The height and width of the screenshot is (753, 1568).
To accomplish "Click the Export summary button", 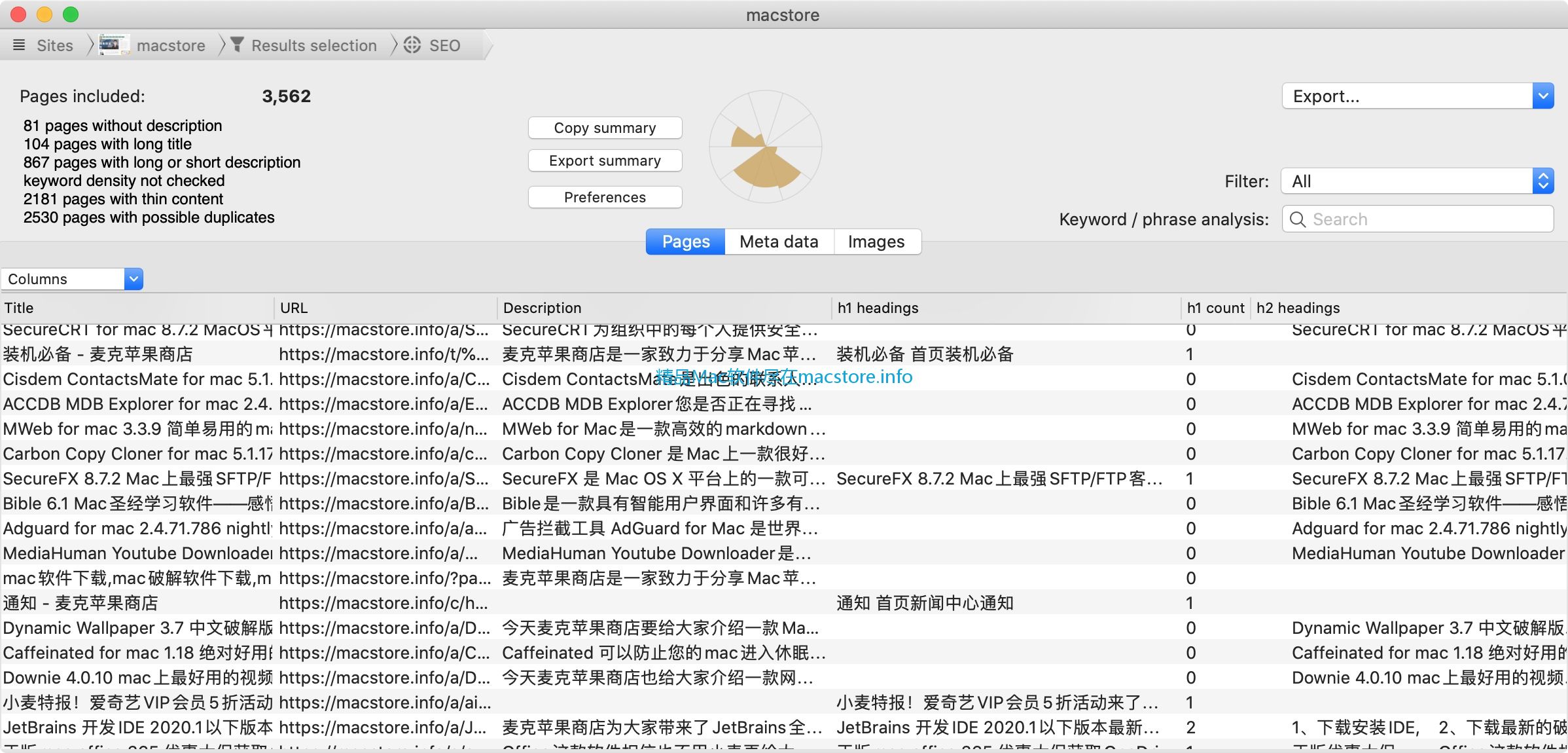I will pyautogui.click(x=605, y=160).
